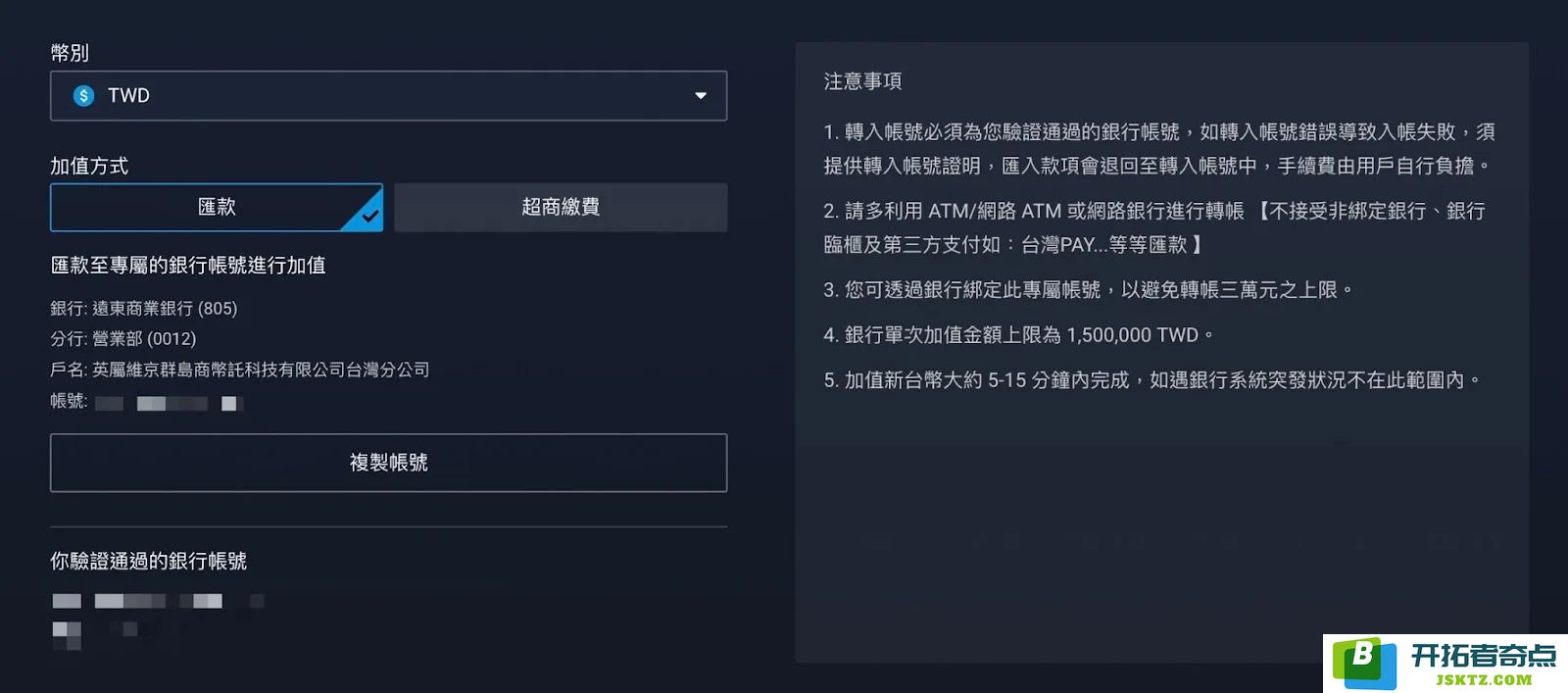Expand the 幣別 TWD selection box
This screenshot has width=1568, height=693.
coord(388,95)
